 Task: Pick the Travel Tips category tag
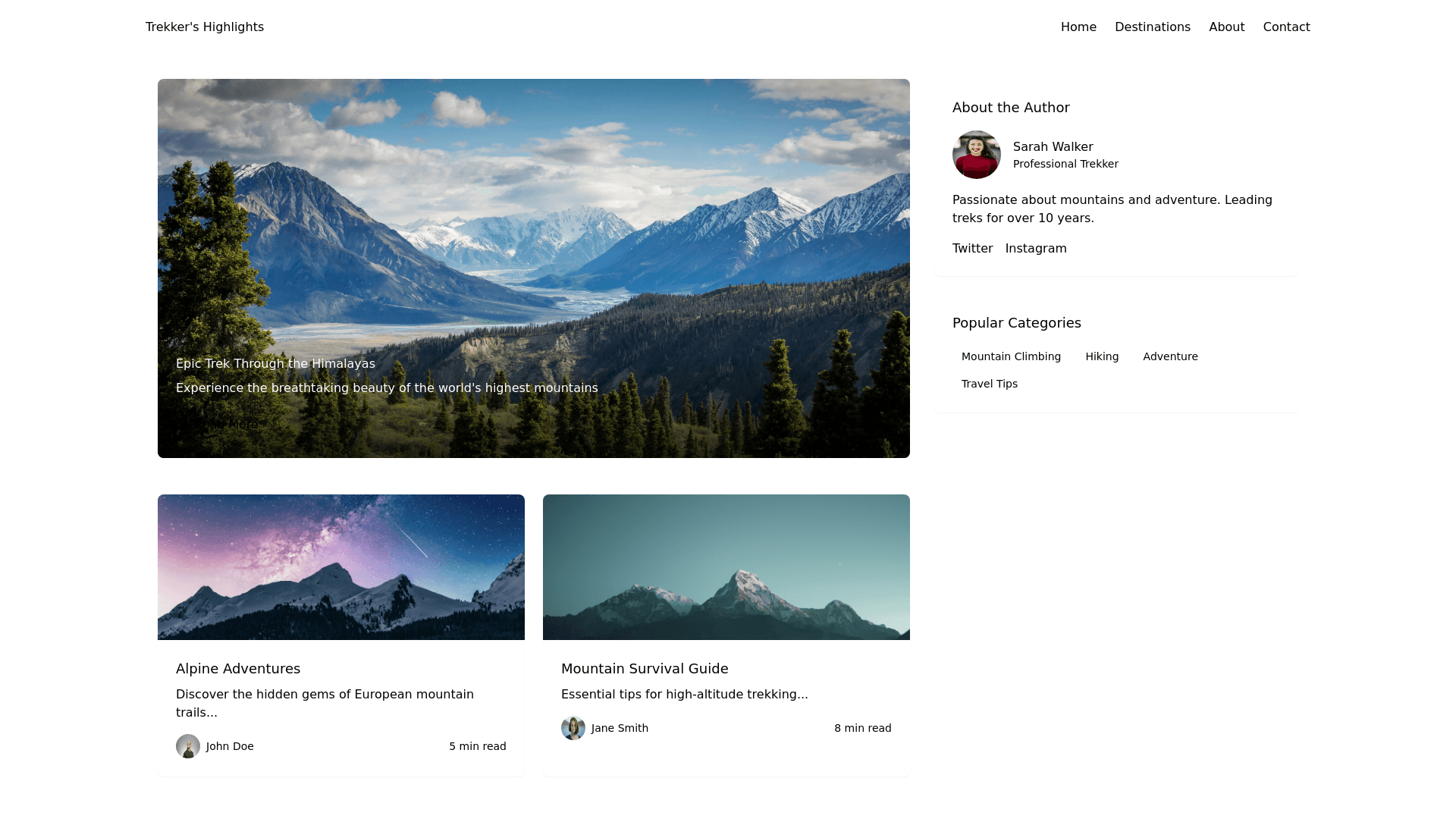989,384
